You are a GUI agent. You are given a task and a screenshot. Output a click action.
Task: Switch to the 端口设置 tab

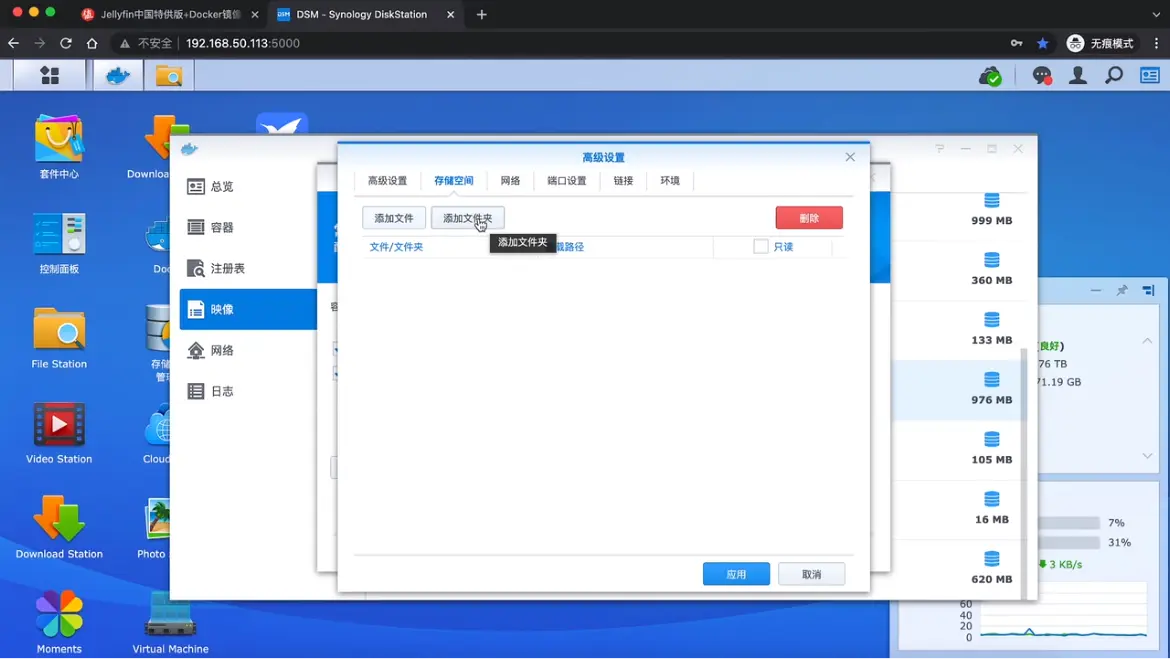pyautogui.click(x=566, y=181)
